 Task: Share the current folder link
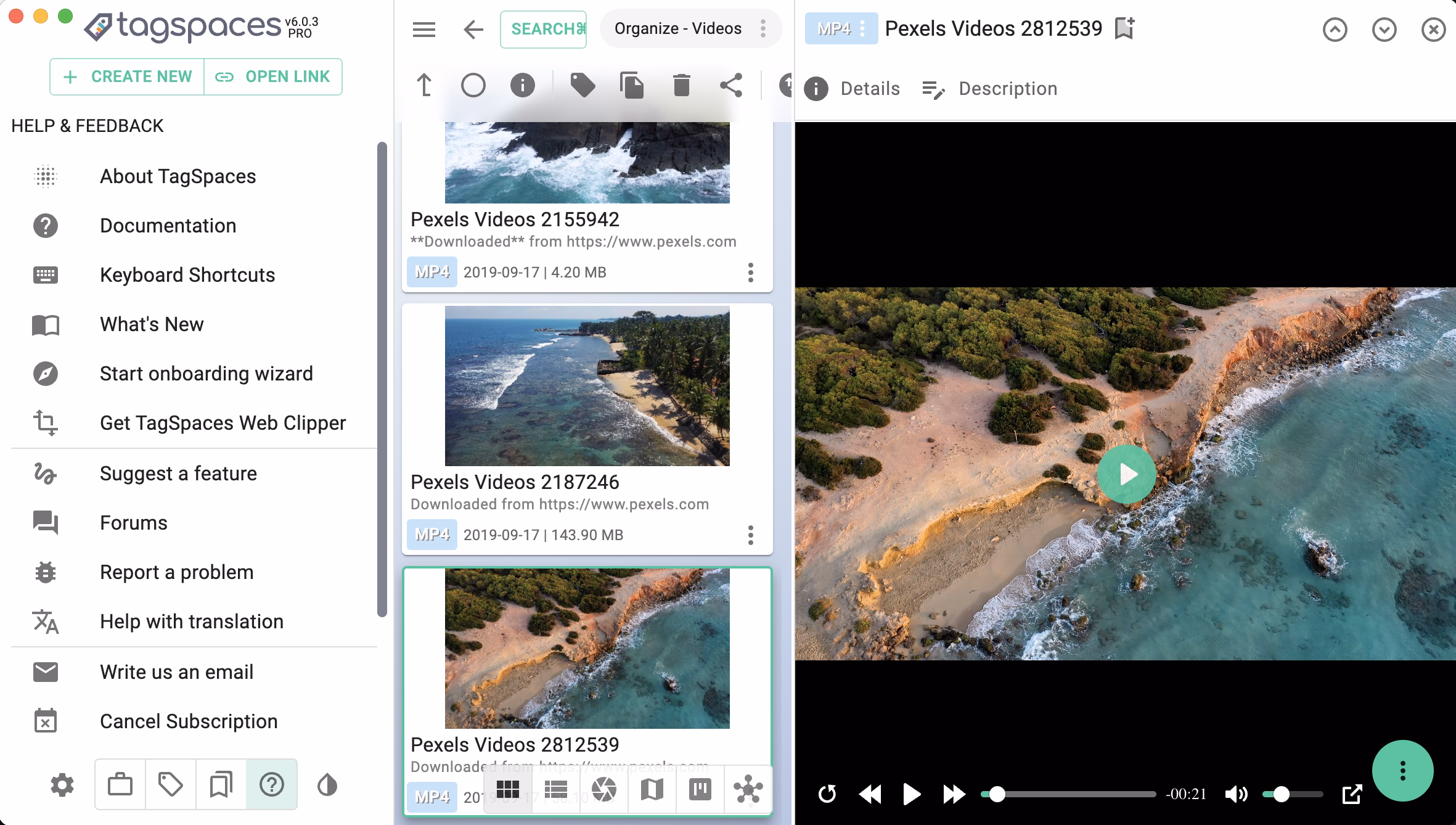(x=731, y=85)
